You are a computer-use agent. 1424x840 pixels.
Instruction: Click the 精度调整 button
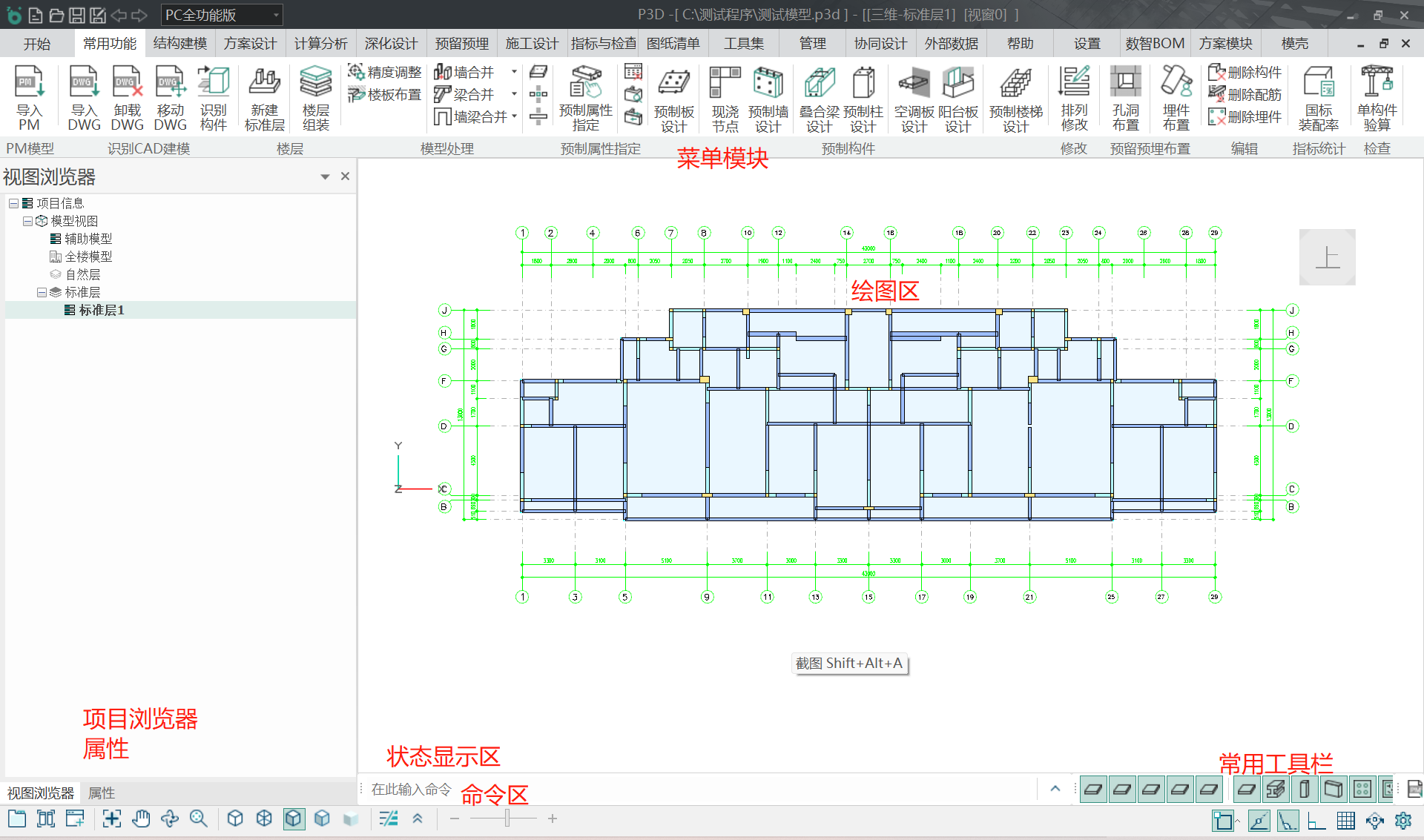385,73
